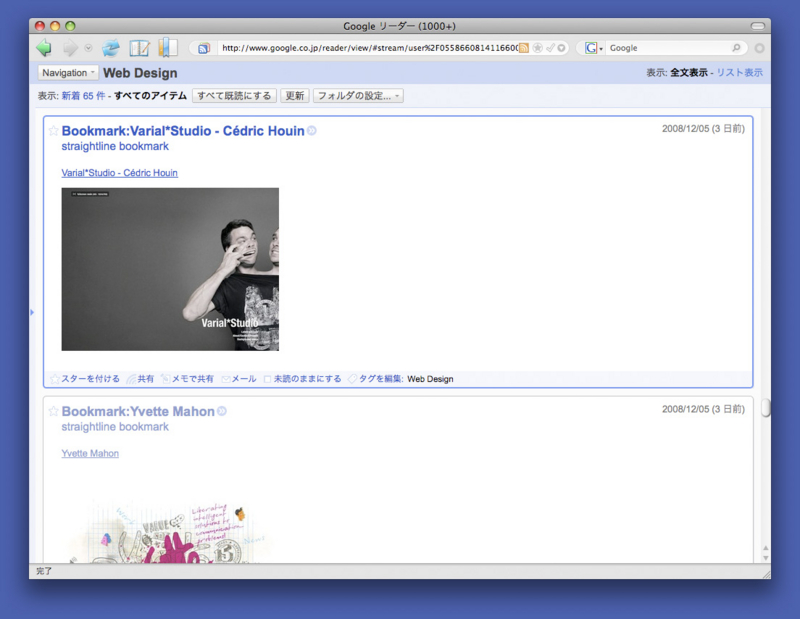Go back with the green arrow
Screen dimensions: 800x619
pos(44,48)
